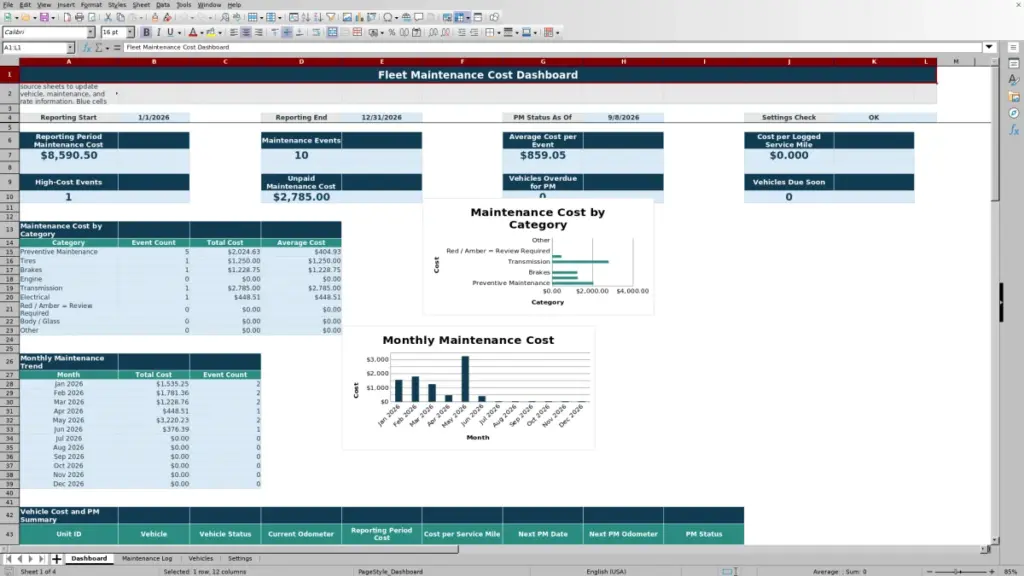The width and height of the screenshot is (1024, 576).
Task: Open sidebar Properties panel icon
Action: 1014,64
